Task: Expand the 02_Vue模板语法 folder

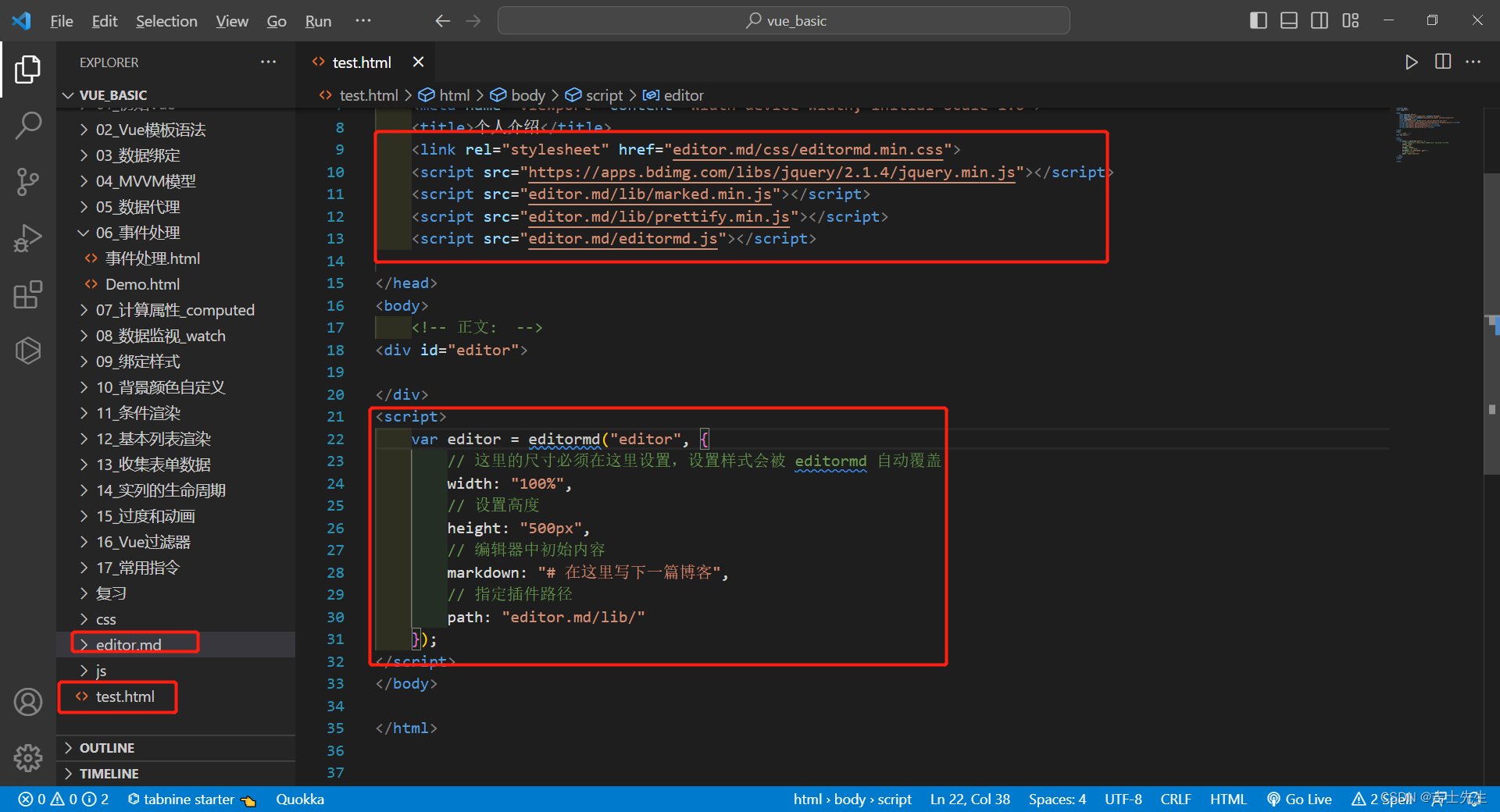Action: 176,130
